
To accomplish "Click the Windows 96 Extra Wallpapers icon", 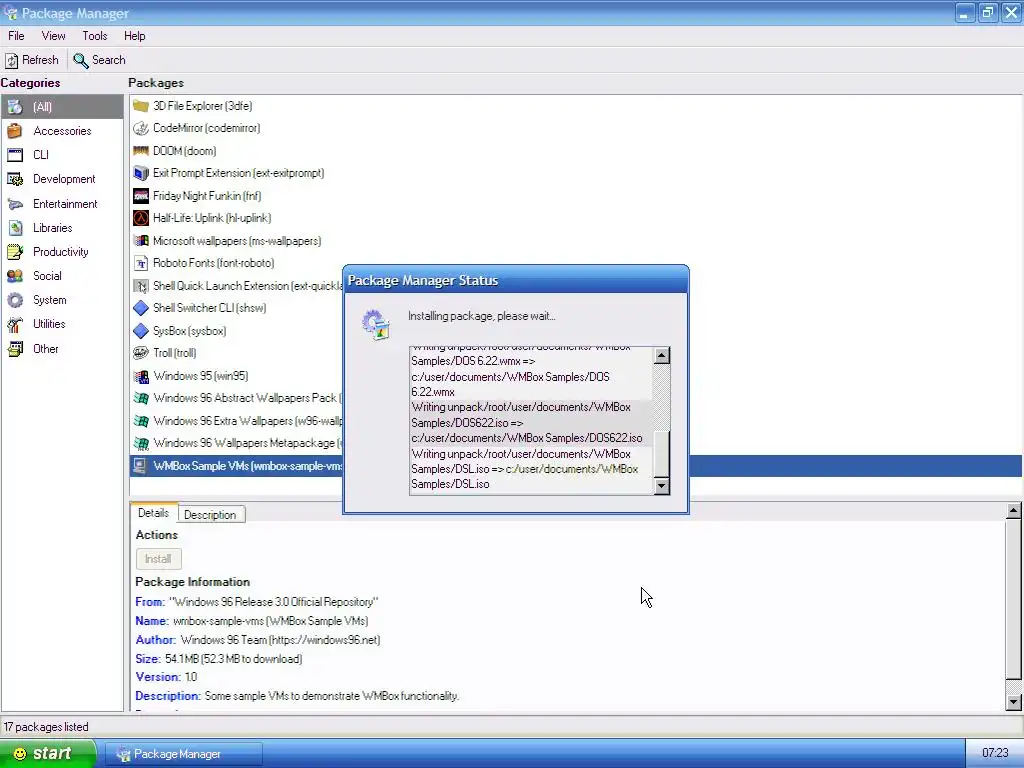I will pyautogui.click(x=141, y=421).
